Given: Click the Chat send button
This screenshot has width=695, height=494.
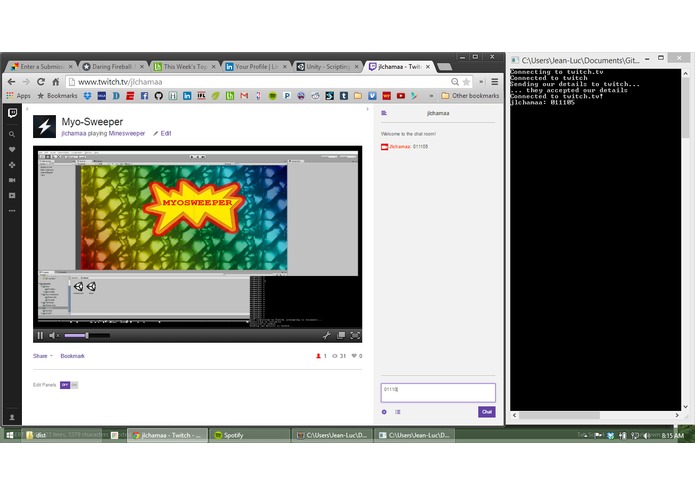Looking at the screenshot, I should tap(487, 412).
